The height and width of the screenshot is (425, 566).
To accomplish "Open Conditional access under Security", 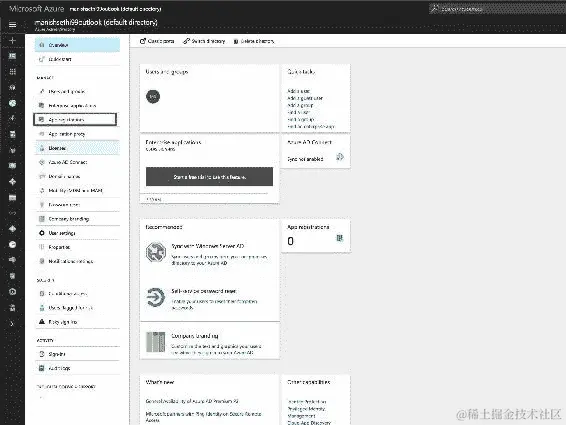I will point(77,294).
